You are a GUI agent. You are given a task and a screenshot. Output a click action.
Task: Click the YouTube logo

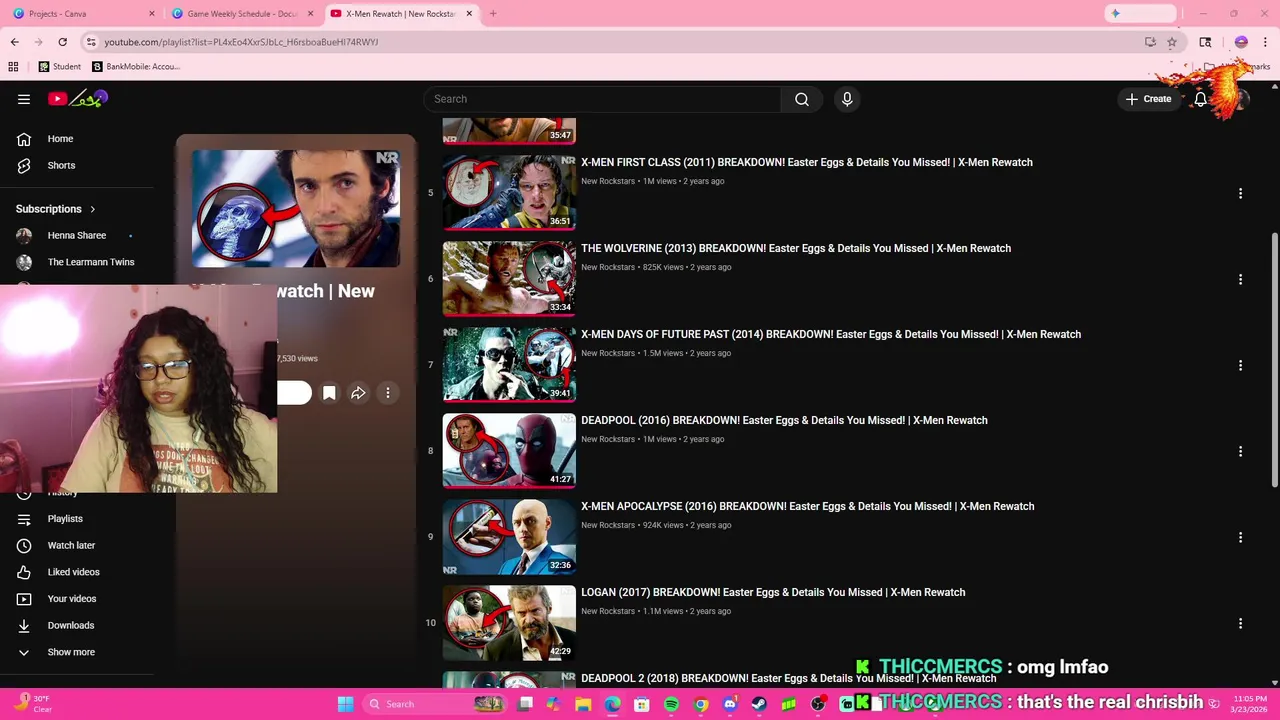[77, 99]
